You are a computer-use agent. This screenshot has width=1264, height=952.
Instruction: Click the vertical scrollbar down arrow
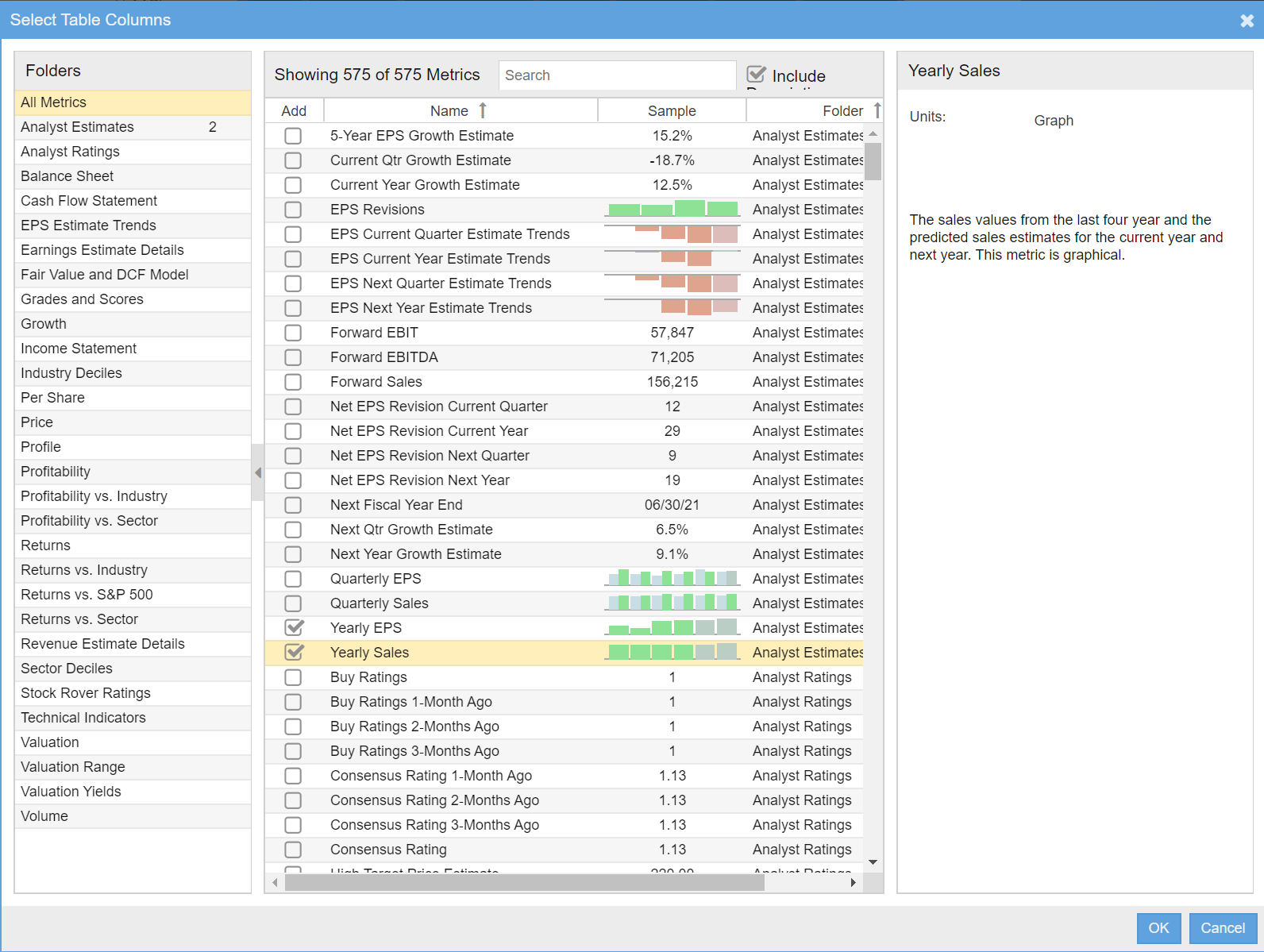point(873,862)
